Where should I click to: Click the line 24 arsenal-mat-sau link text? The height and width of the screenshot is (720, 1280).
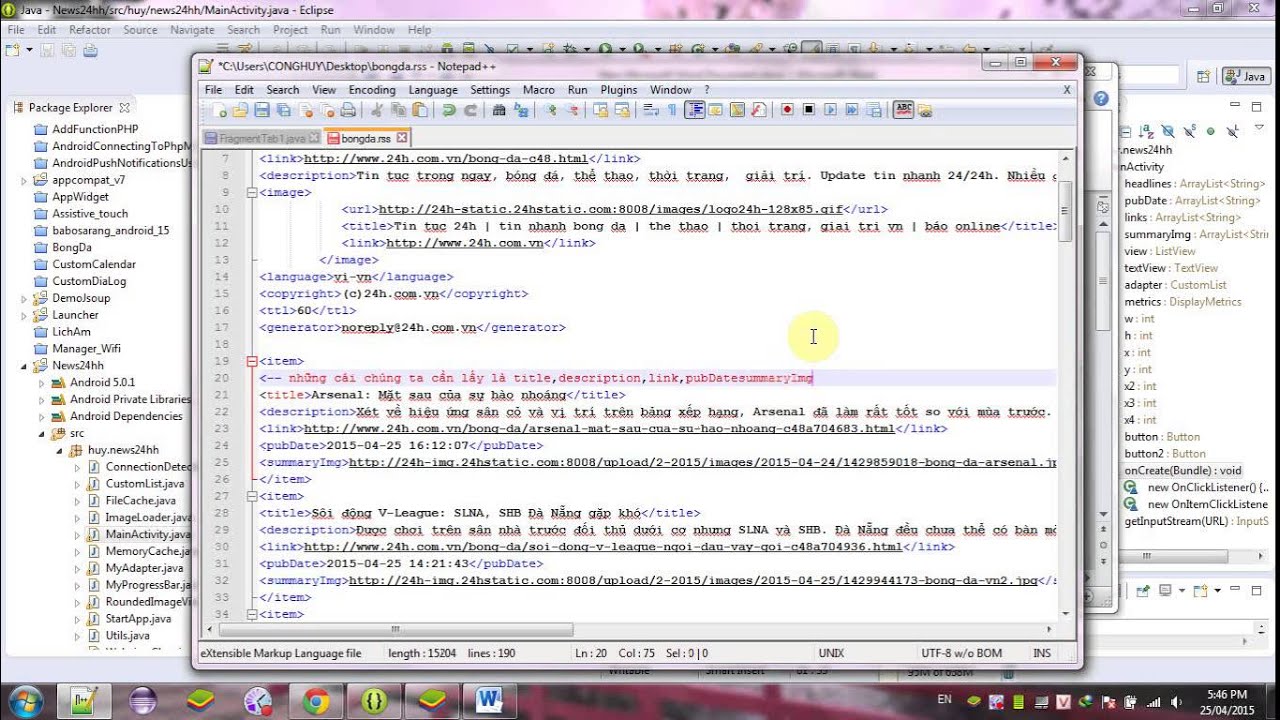[599, 429]
